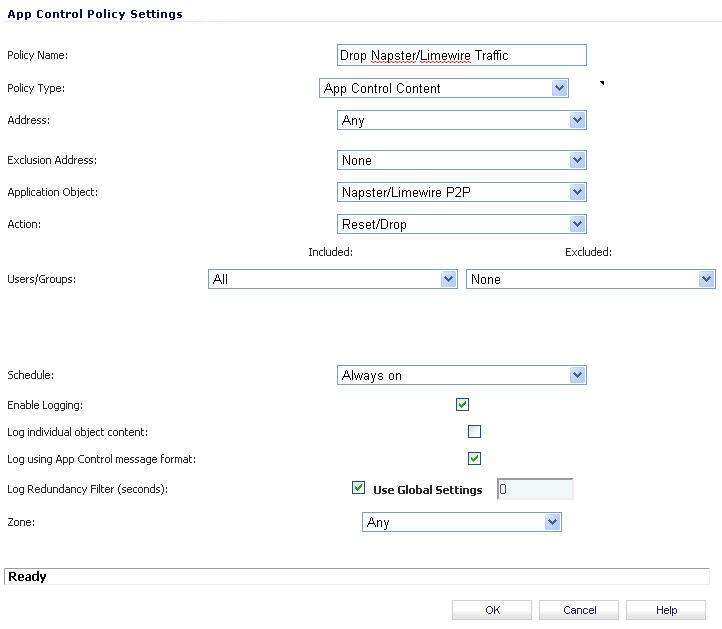Open the Policy Type dropdown
Image resolution: width=722 pixels, height=629 pixels.
[x=443, y=88]
